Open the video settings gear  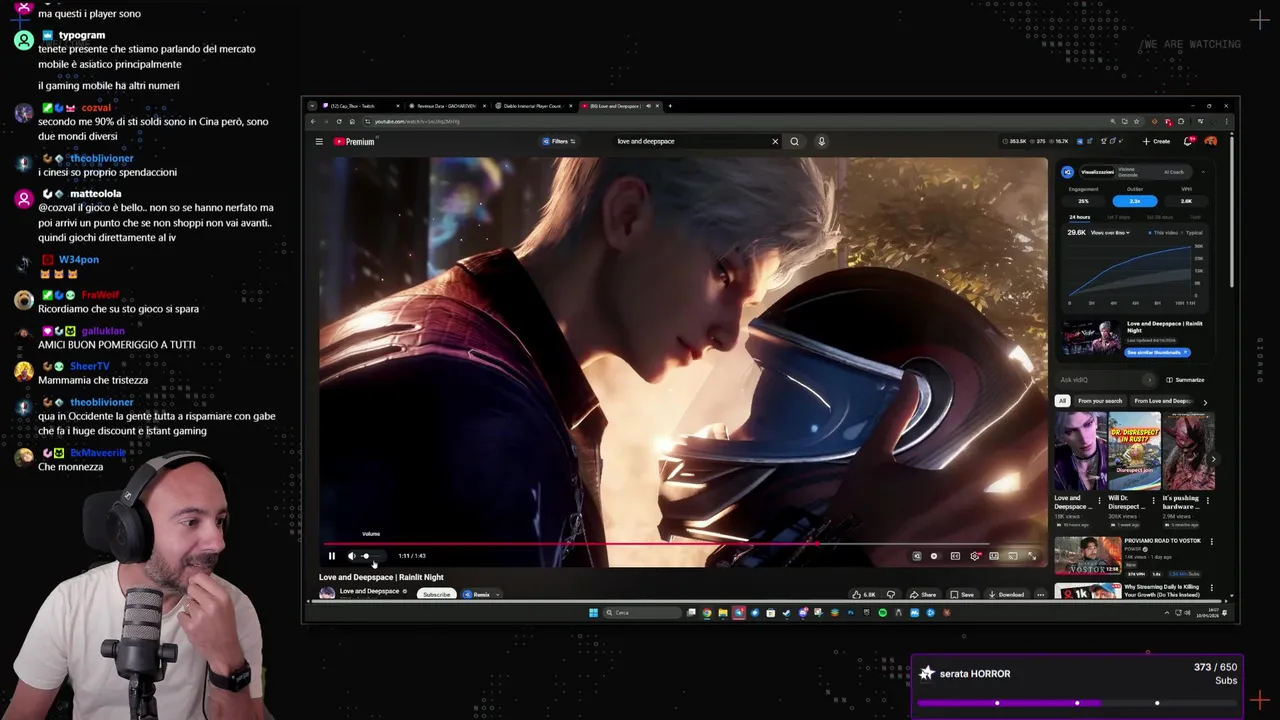pyautogui.click(x=975, y=556)
